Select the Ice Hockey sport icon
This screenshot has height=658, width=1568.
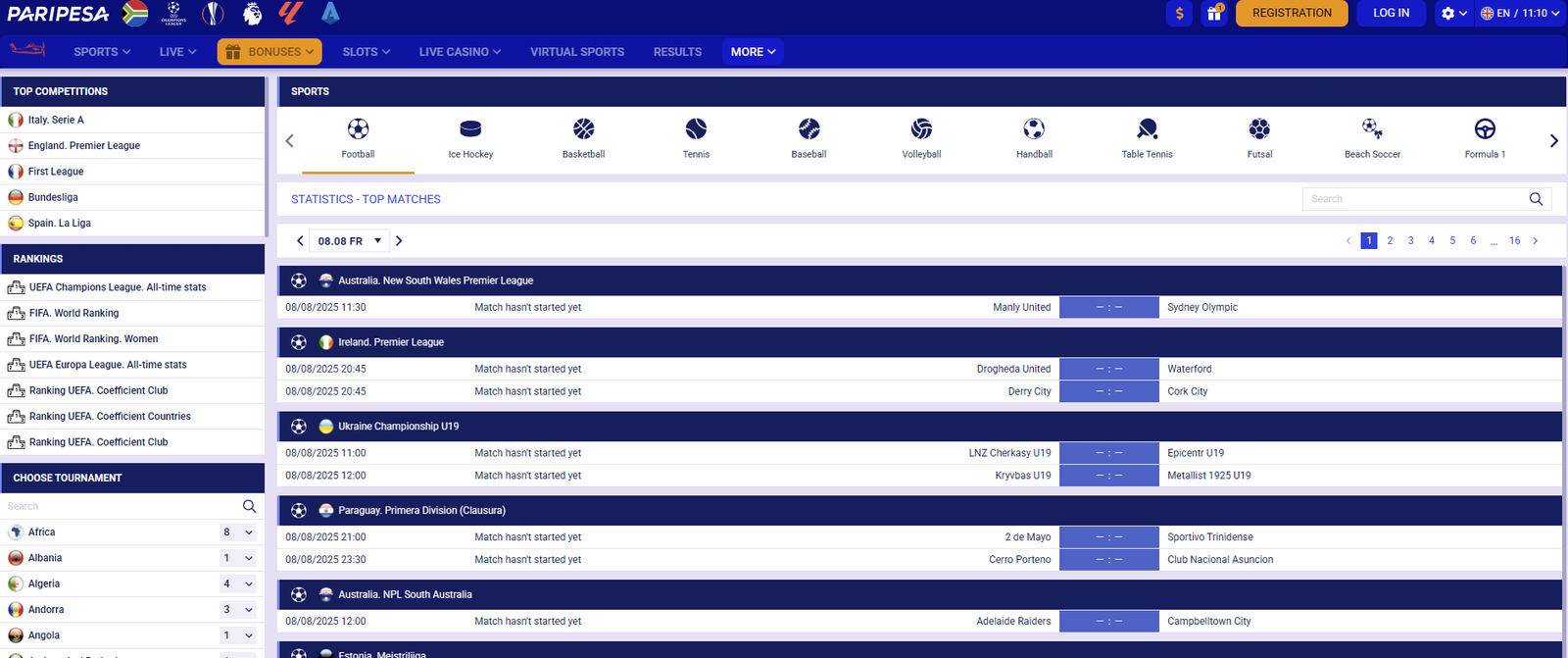click(x=470, y=129)
